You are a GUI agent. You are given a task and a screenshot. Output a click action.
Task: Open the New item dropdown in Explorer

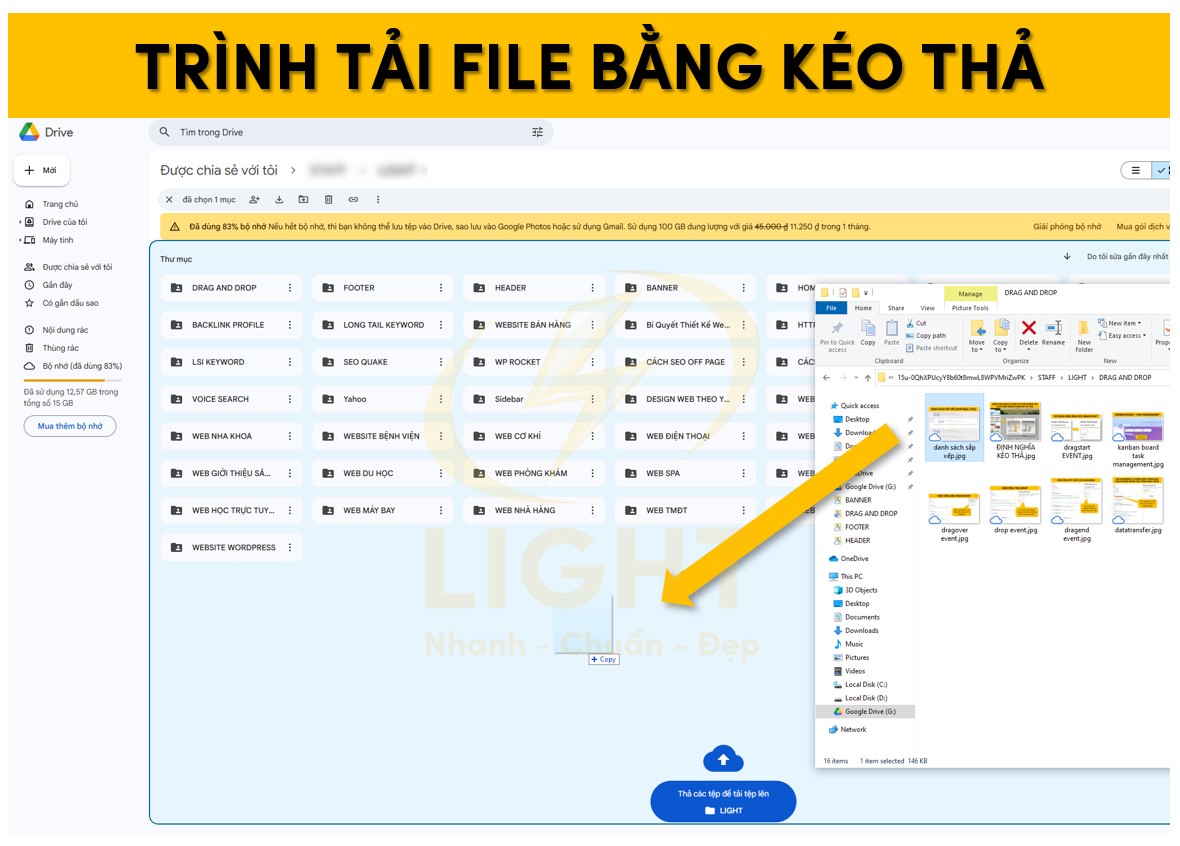(x=1120, y=324)
